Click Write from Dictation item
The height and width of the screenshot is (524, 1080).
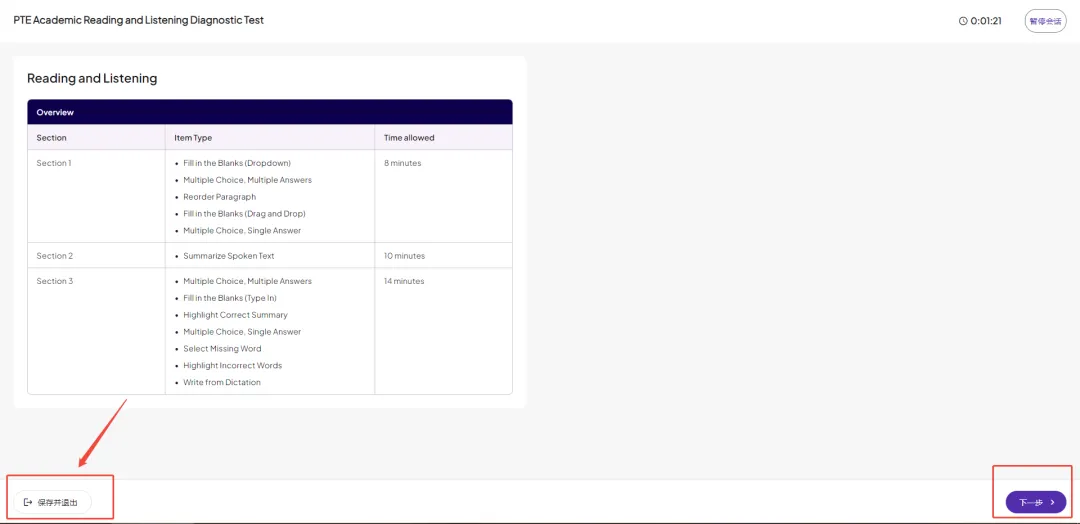click(x=222, y=382)
